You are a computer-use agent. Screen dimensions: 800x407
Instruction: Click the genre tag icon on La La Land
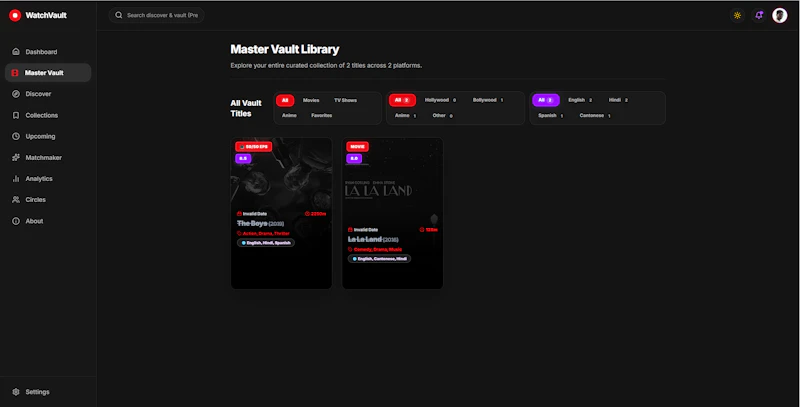(350, 249)
